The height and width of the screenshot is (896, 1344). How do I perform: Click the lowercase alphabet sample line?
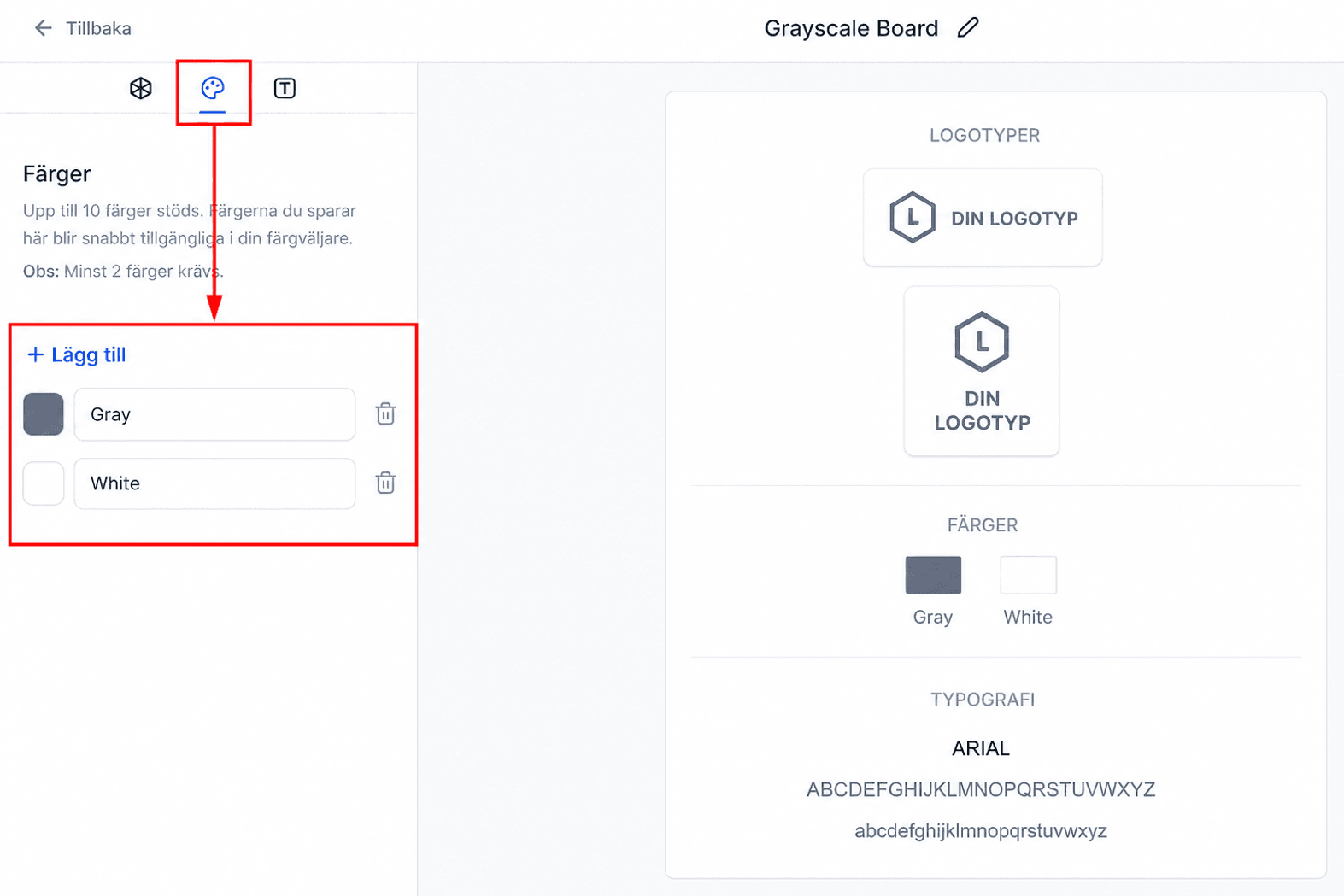tap(981, 831)
